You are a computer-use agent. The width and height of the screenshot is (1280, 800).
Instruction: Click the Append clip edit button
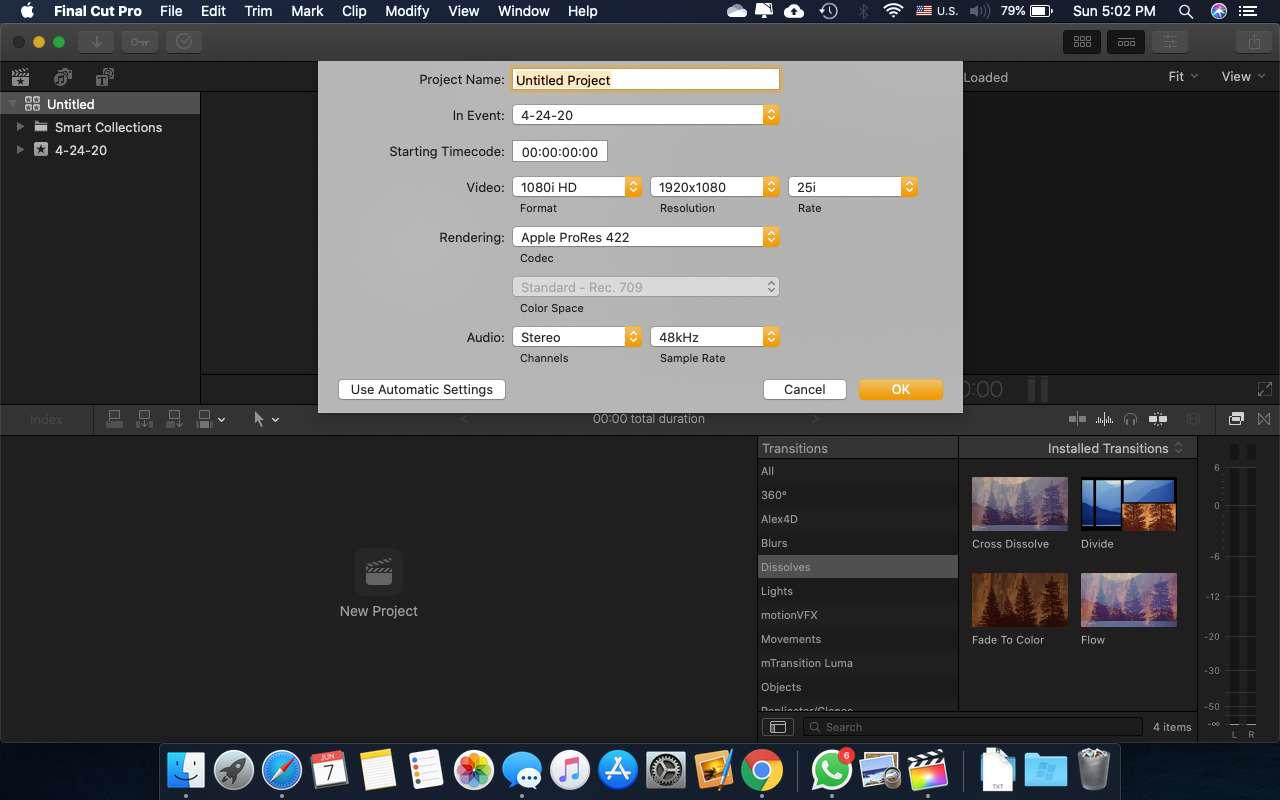[x=174, y=419]
